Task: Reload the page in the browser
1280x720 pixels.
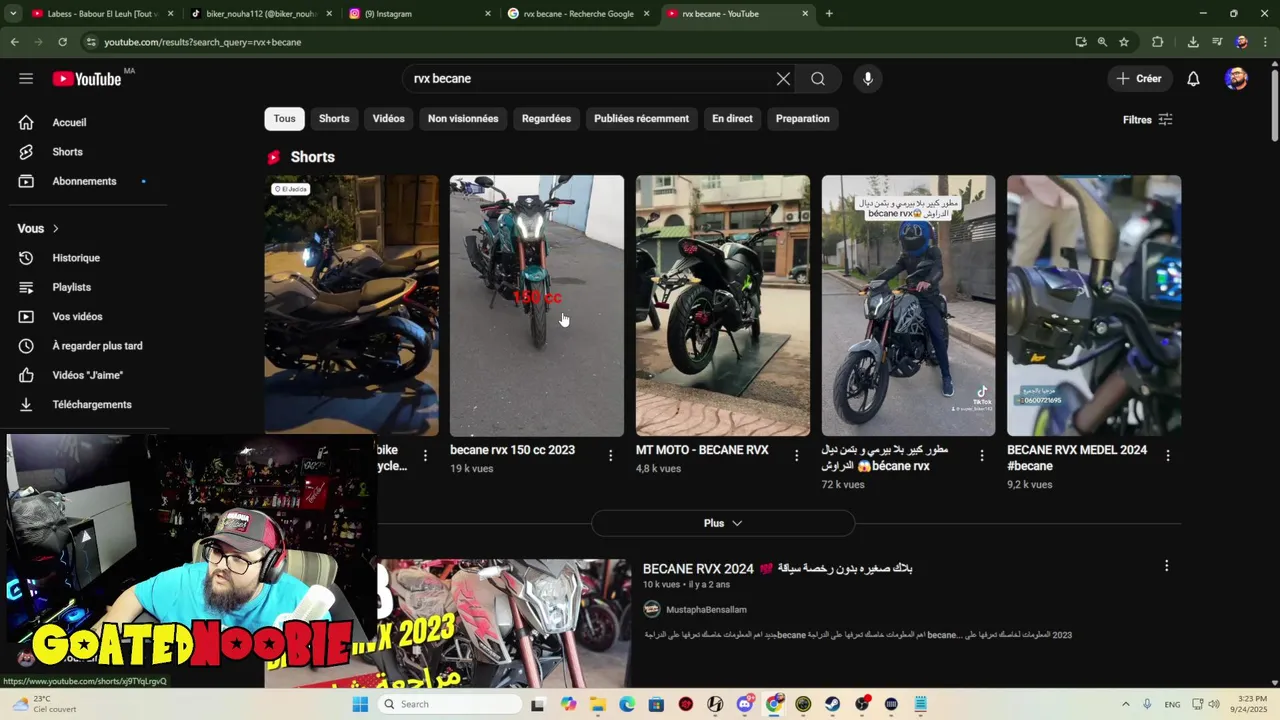Action: [x=62, y=42]
